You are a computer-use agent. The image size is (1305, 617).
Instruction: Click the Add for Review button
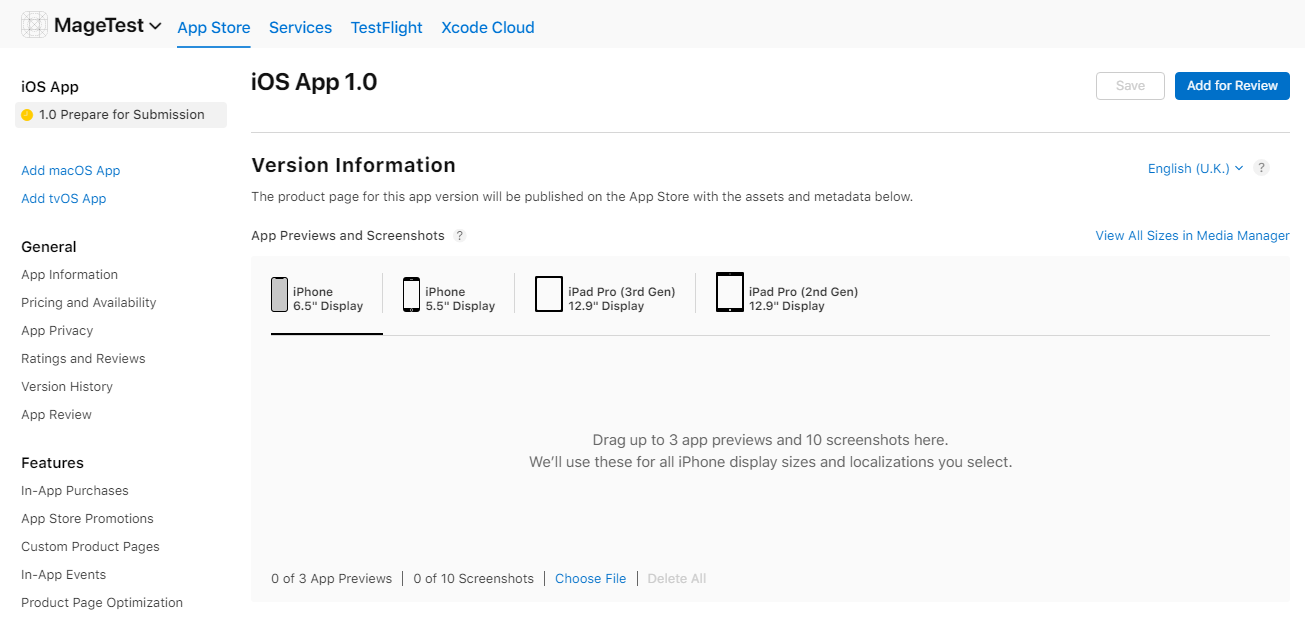click(1232, 86)
